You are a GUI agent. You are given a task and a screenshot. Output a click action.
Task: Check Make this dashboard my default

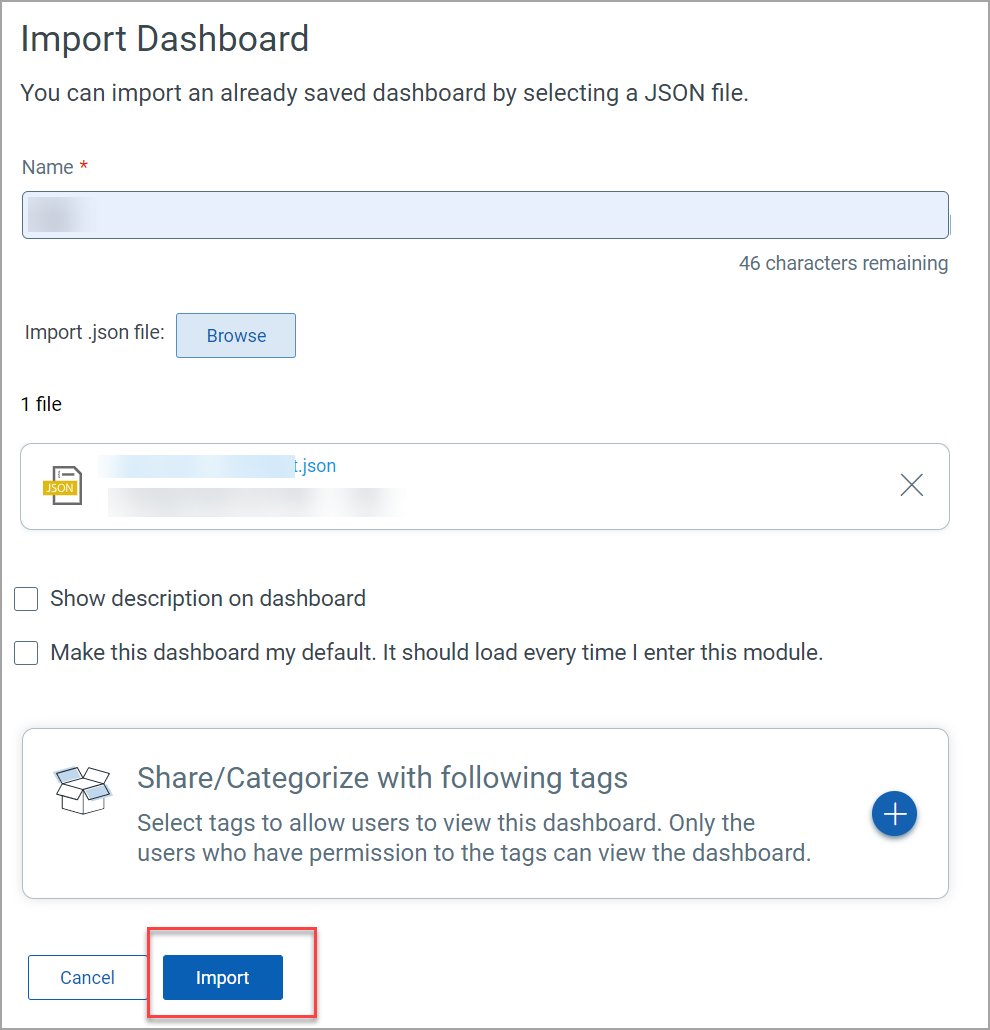coord(25,652)
